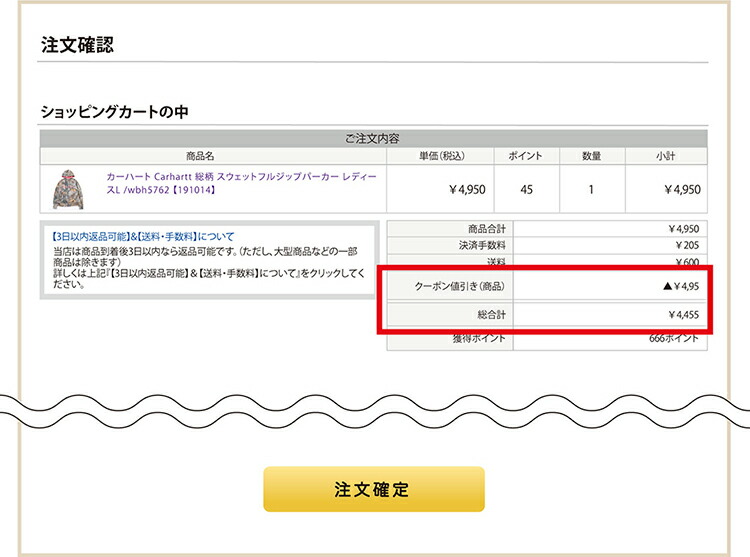This screenshot has height=557, width=750.
Task: Open the 3日以内返品可能 & 送料・手数料 link
Action: pyautogui.click(x=142, y=236)
